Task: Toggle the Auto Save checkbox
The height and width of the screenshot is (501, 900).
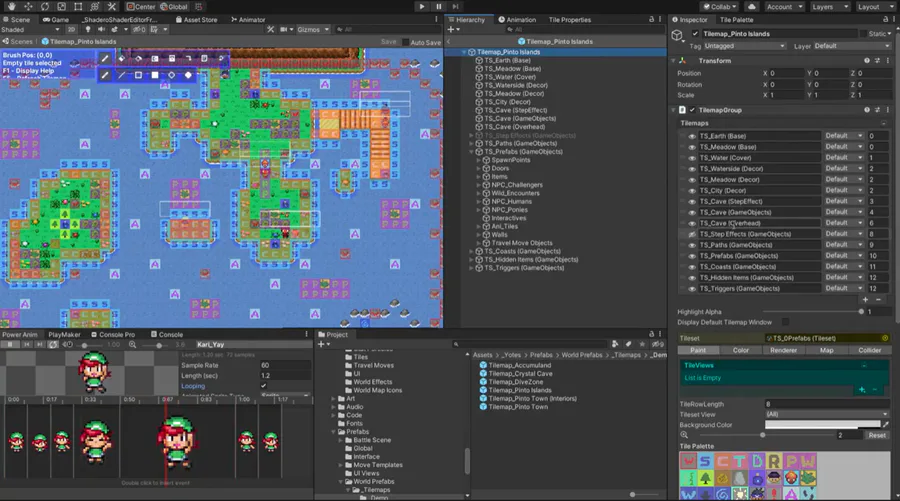Action: [x=406, y=42]
